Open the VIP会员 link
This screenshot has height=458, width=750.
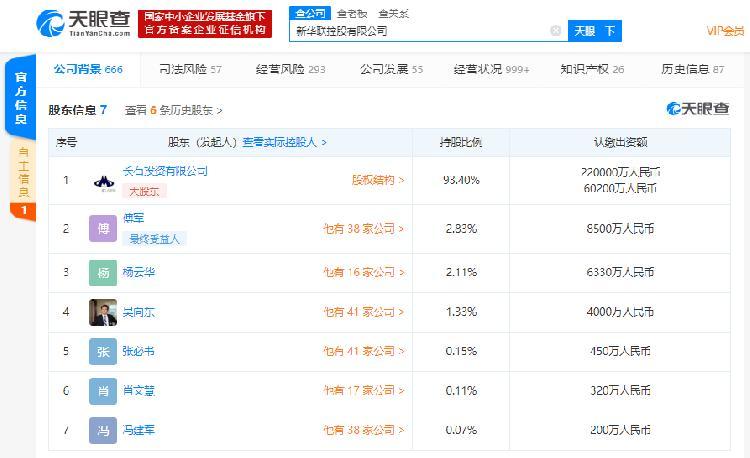point(725,31)
